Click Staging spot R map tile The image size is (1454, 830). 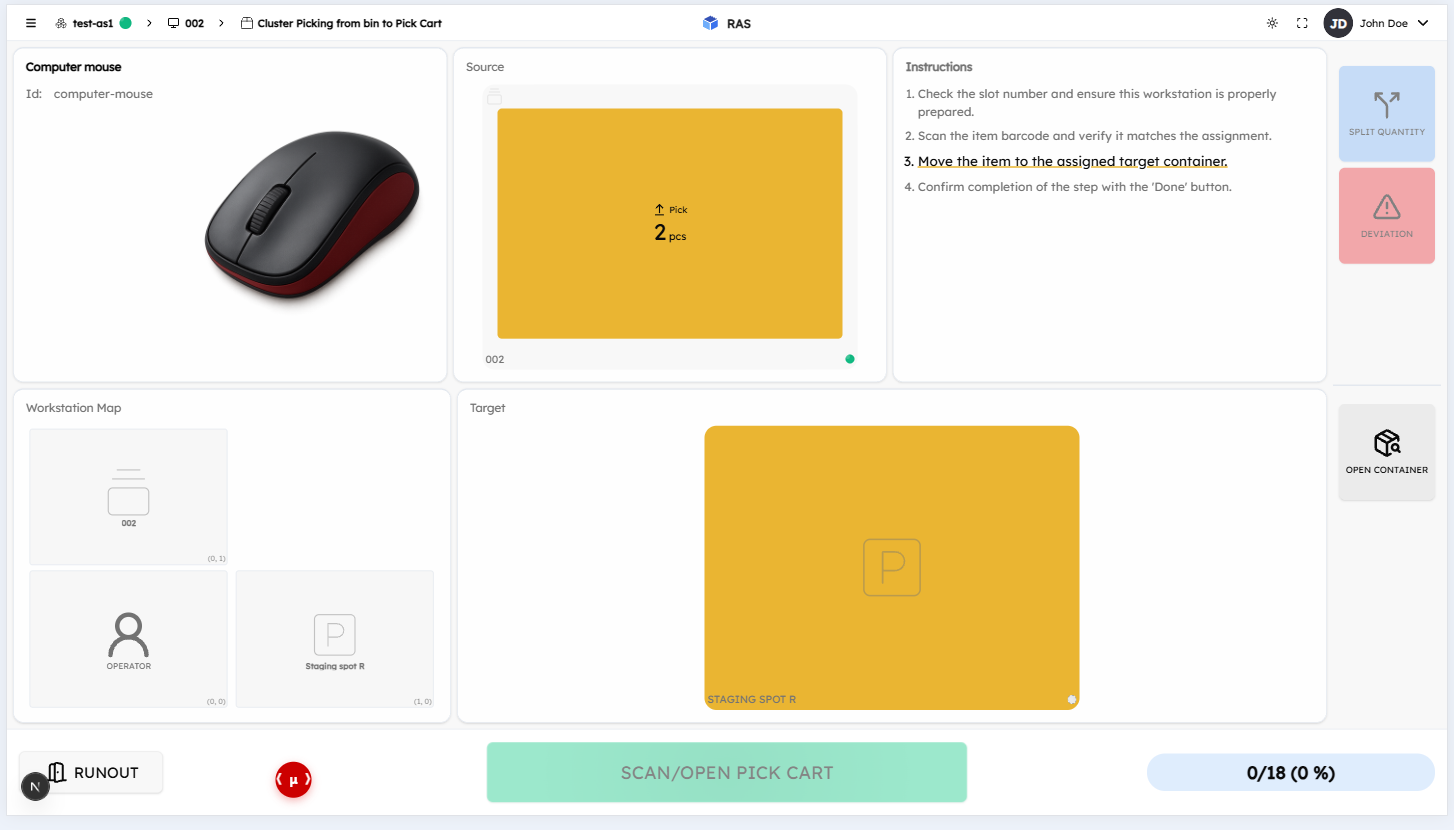[x=335, y=639]
